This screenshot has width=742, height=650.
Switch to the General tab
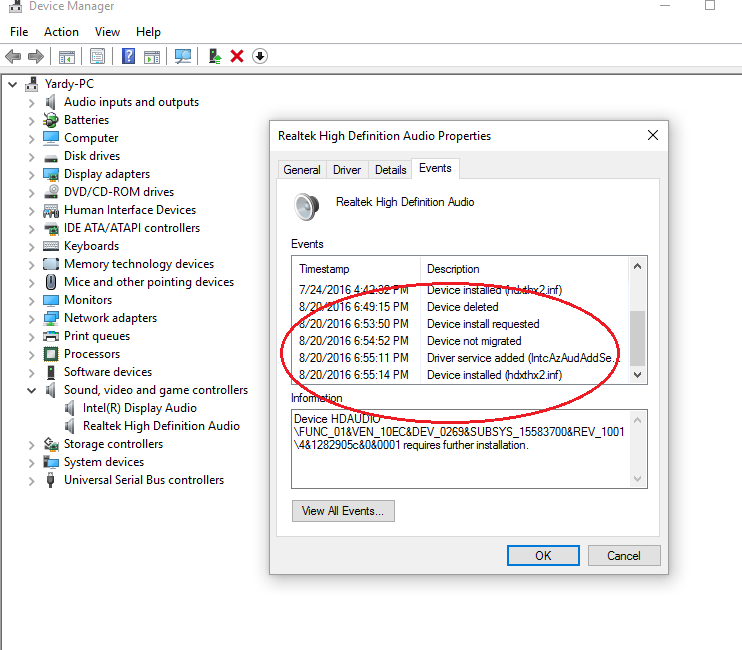302,169
